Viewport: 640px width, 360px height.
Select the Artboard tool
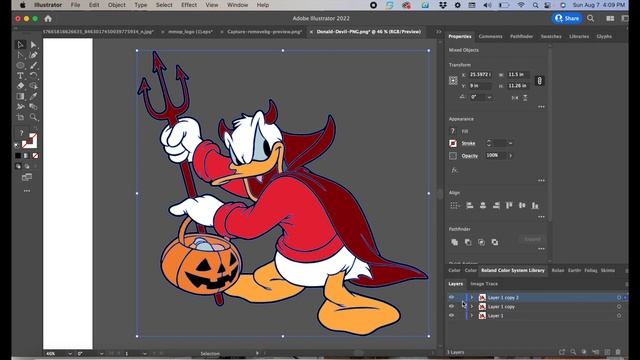coord(20,118)
